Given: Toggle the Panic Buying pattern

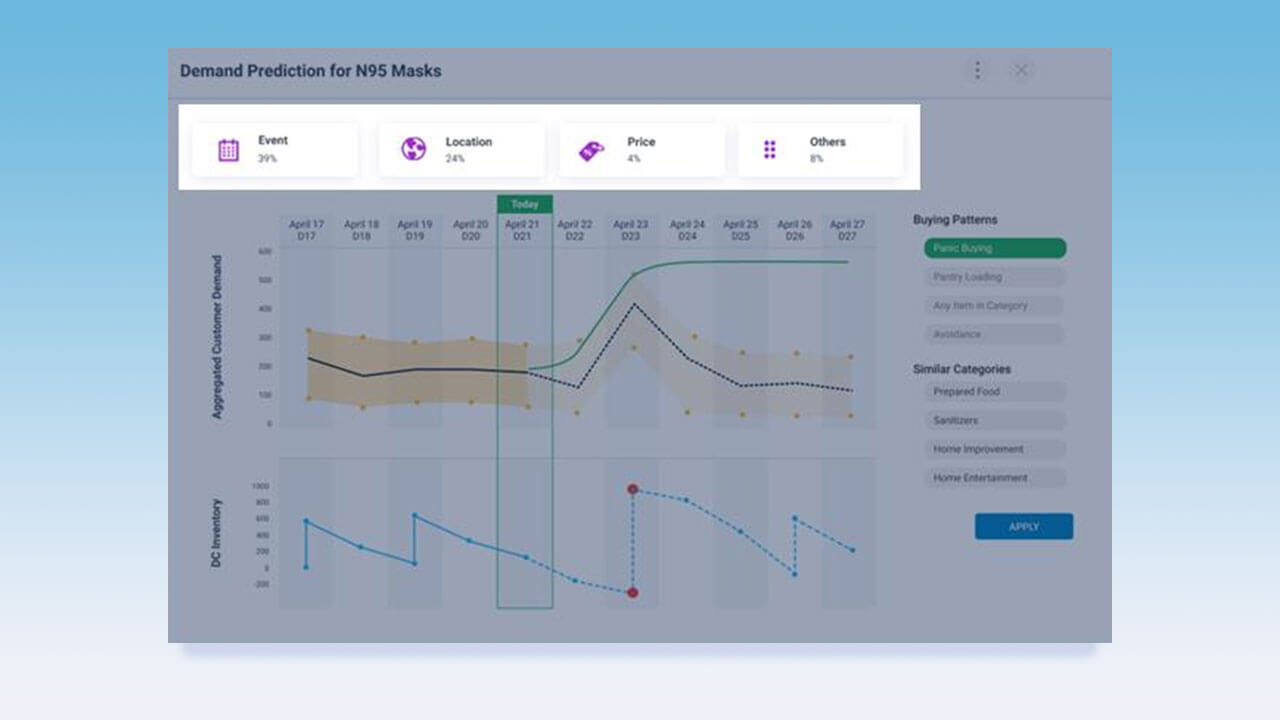Looking at the screenshot, I should 995,248.
